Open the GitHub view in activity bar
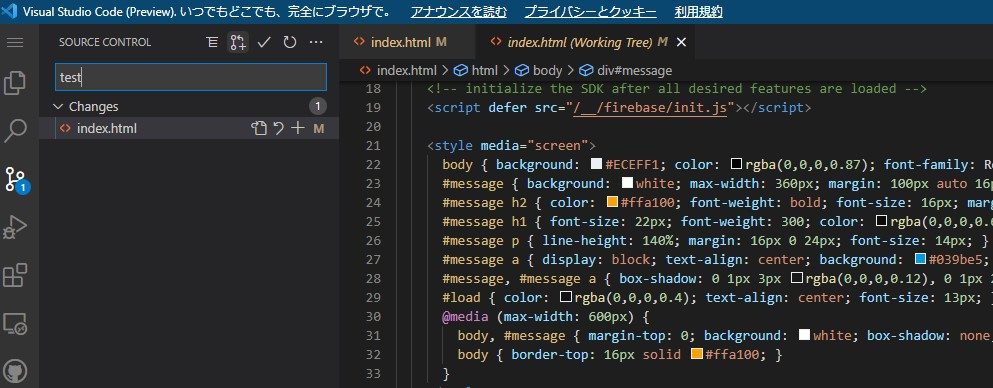 pos(15,372)
